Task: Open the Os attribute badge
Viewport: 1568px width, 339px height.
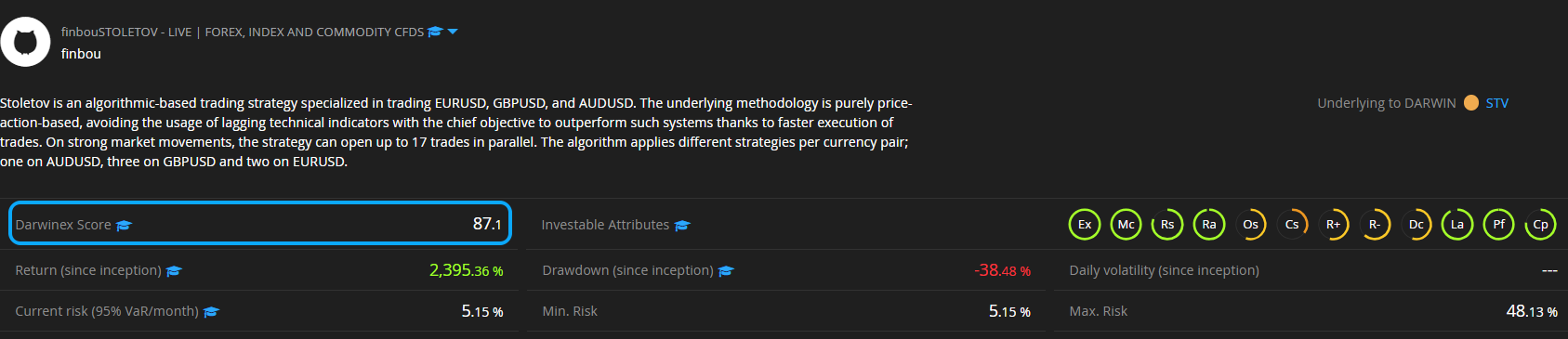Action: [x=1251, y=225]
